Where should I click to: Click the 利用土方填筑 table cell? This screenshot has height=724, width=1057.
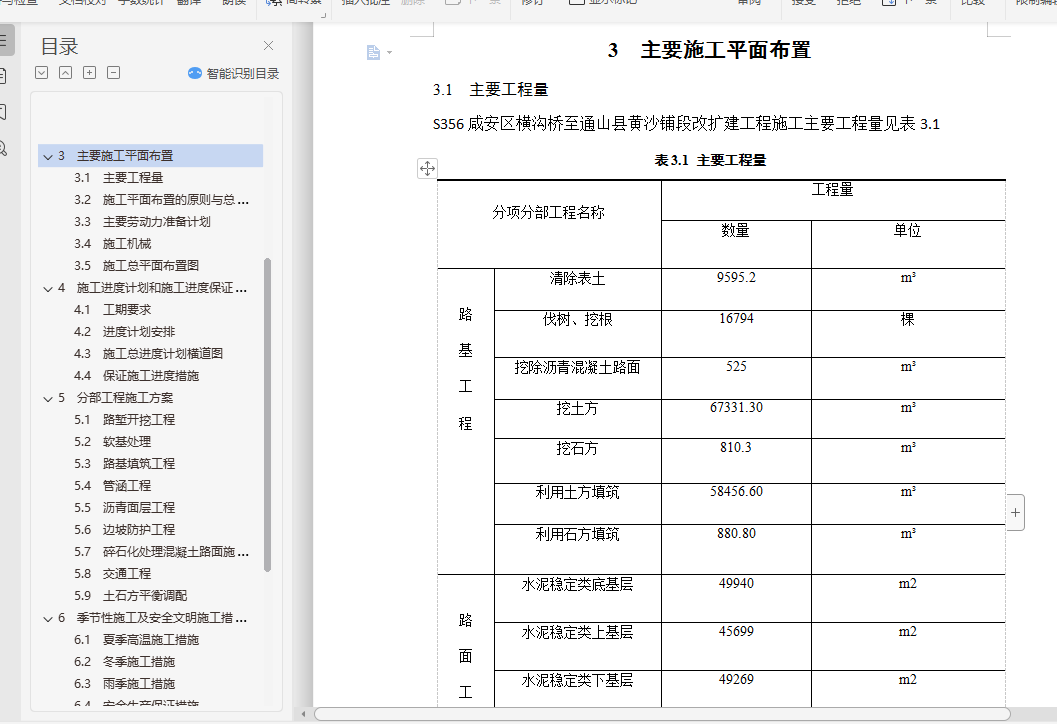coord(578,504)
